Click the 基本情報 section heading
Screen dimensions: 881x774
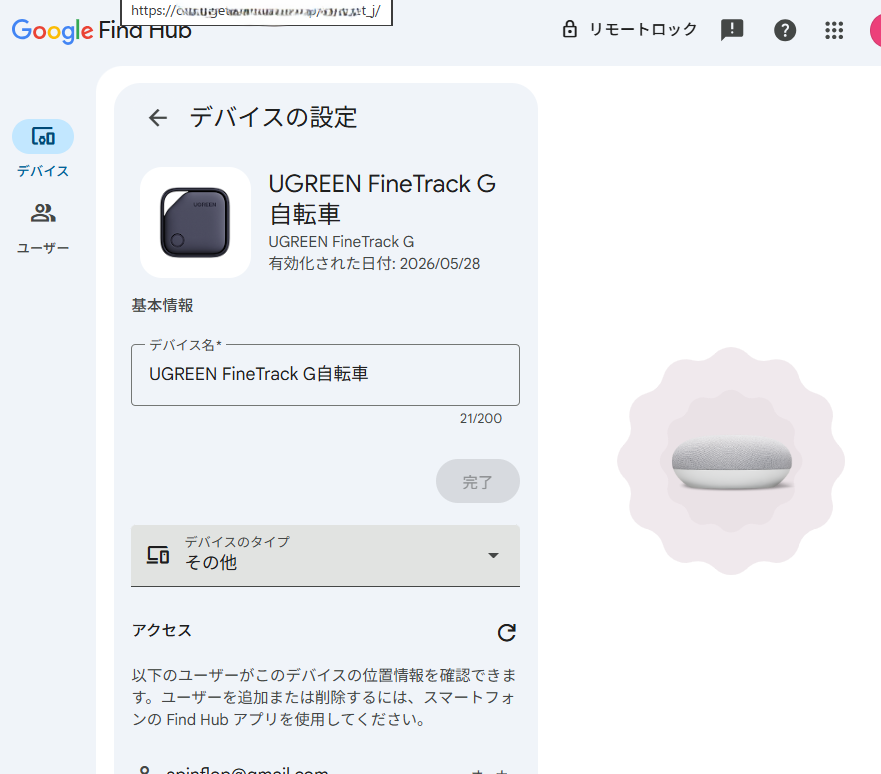coord(162,306)
